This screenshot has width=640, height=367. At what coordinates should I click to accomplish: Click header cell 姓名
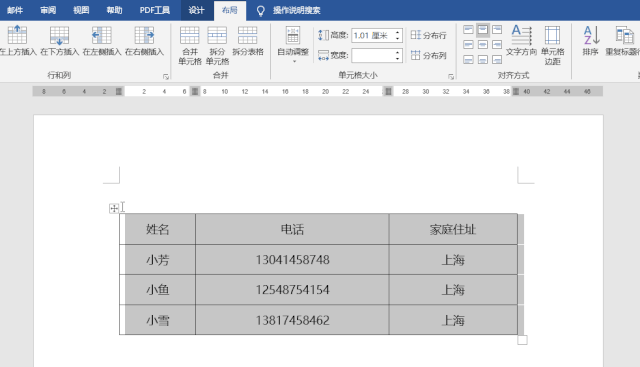coord(158,229)
